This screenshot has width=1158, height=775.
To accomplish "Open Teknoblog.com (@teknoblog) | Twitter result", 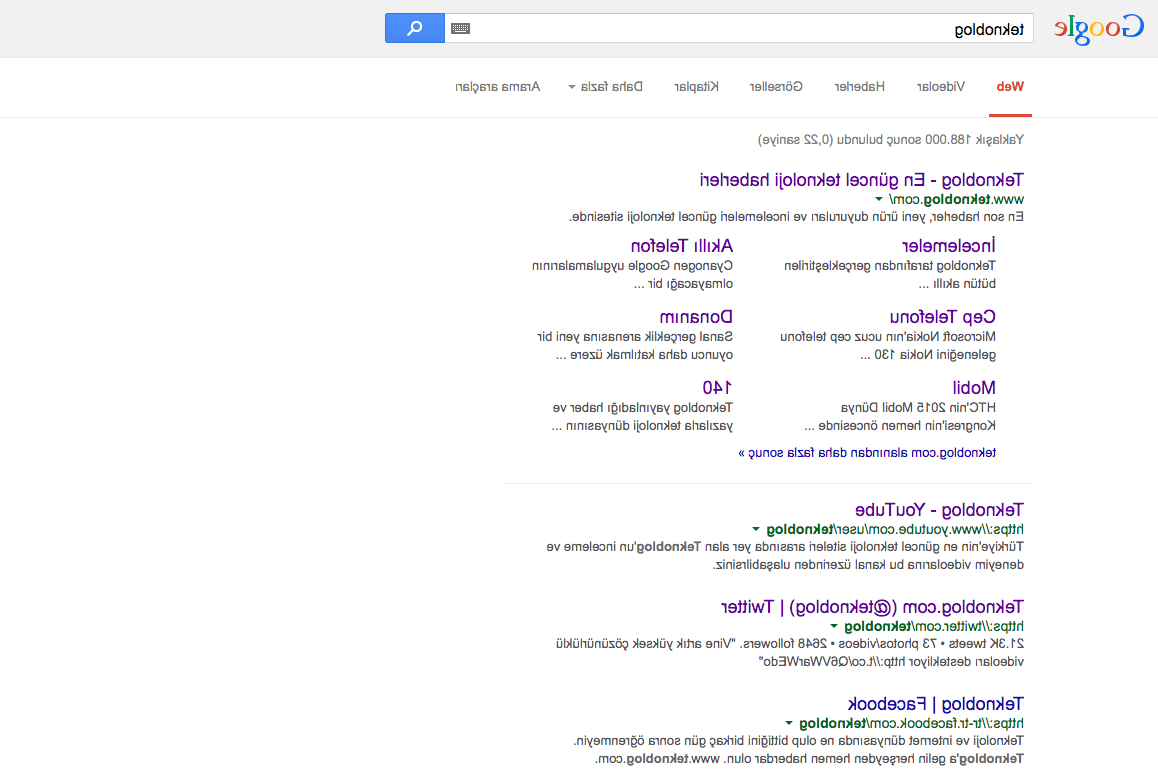I will (x=872, y=607).
